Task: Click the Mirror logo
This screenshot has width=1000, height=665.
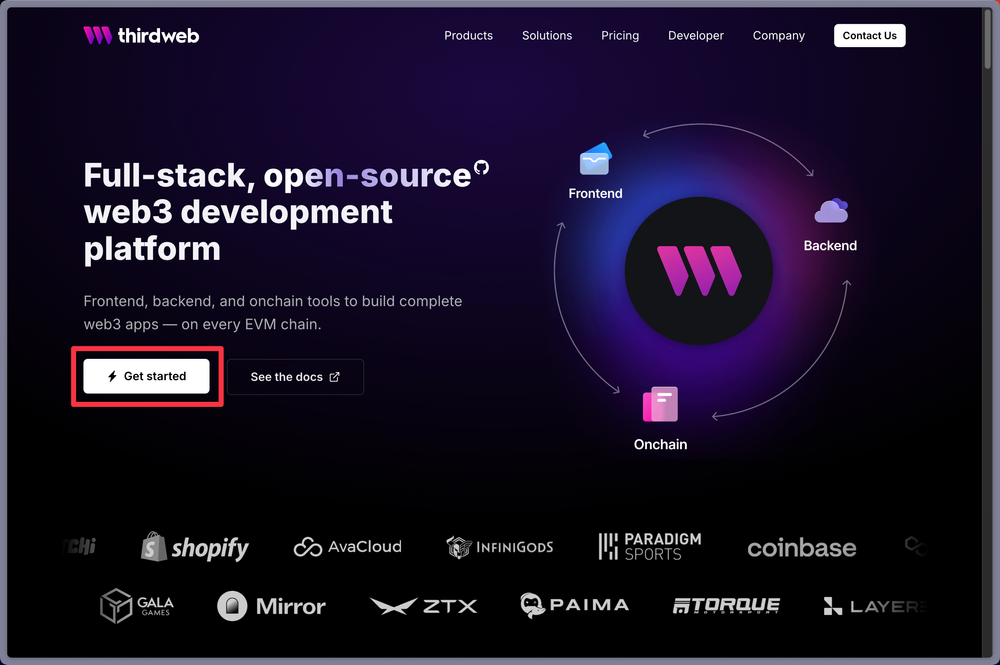Action: click(271, 605)
